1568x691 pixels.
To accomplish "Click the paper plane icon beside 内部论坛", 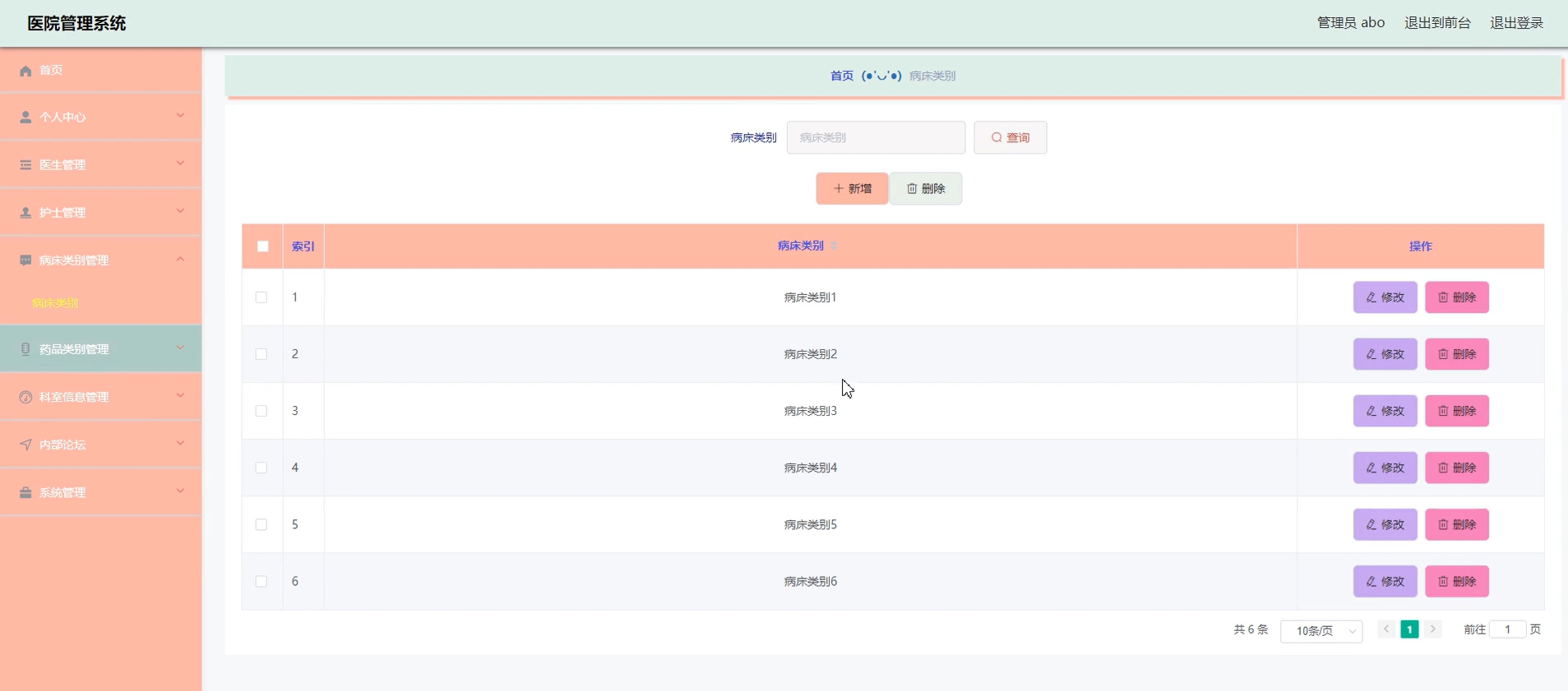I will pyautogui.click(x=25, y=445).
